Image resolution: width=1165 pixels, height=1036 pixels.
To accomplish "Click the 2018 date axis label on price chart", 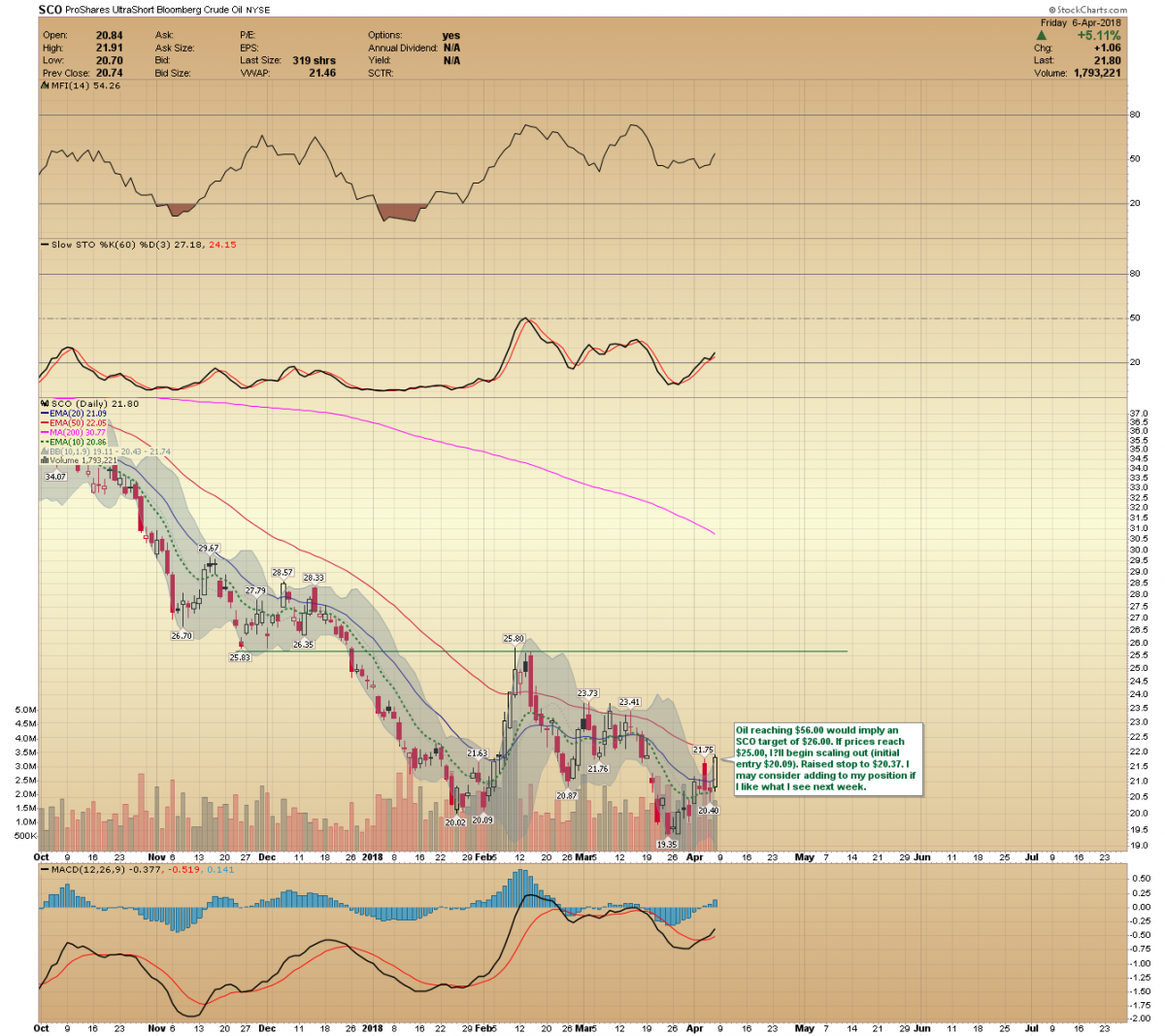I will pos(372,857).
